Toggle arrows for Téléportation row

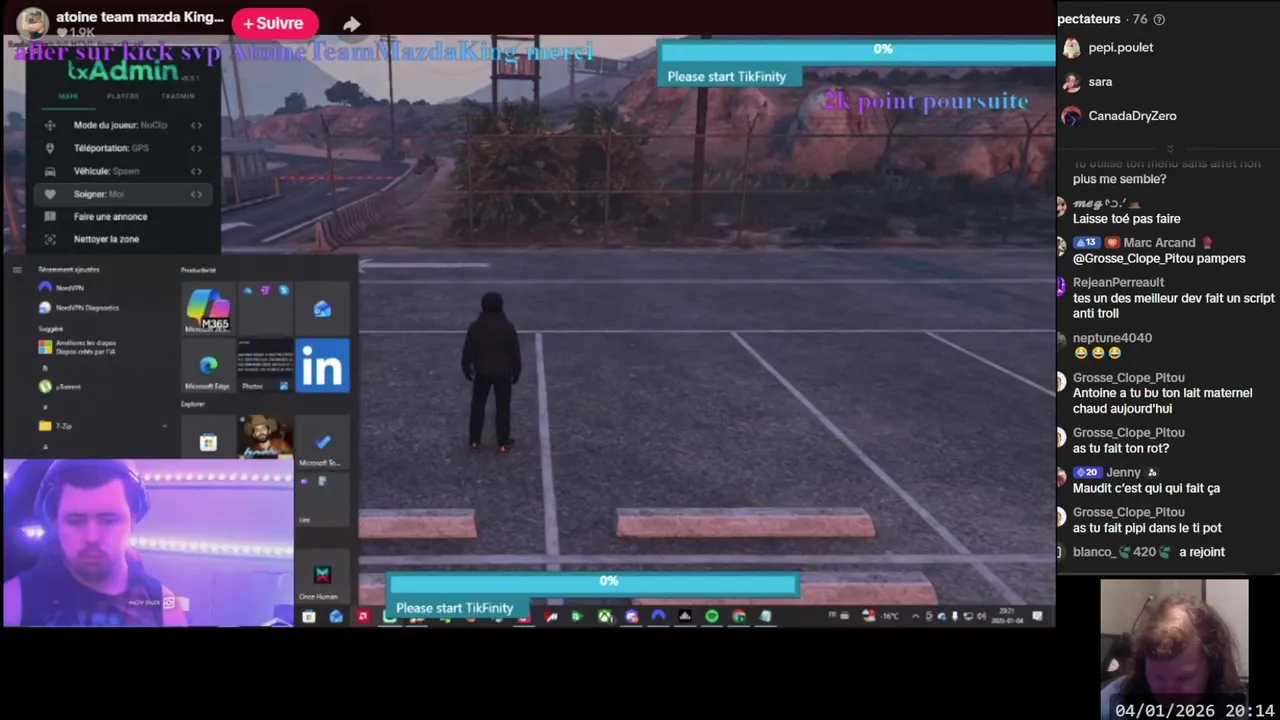(x=196, y=148)
